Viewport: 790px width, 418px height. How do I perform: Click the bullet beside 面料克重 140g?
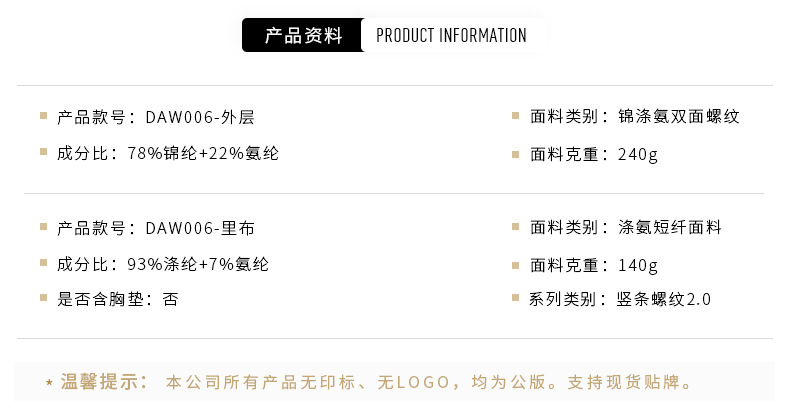[x=516, y=265]
